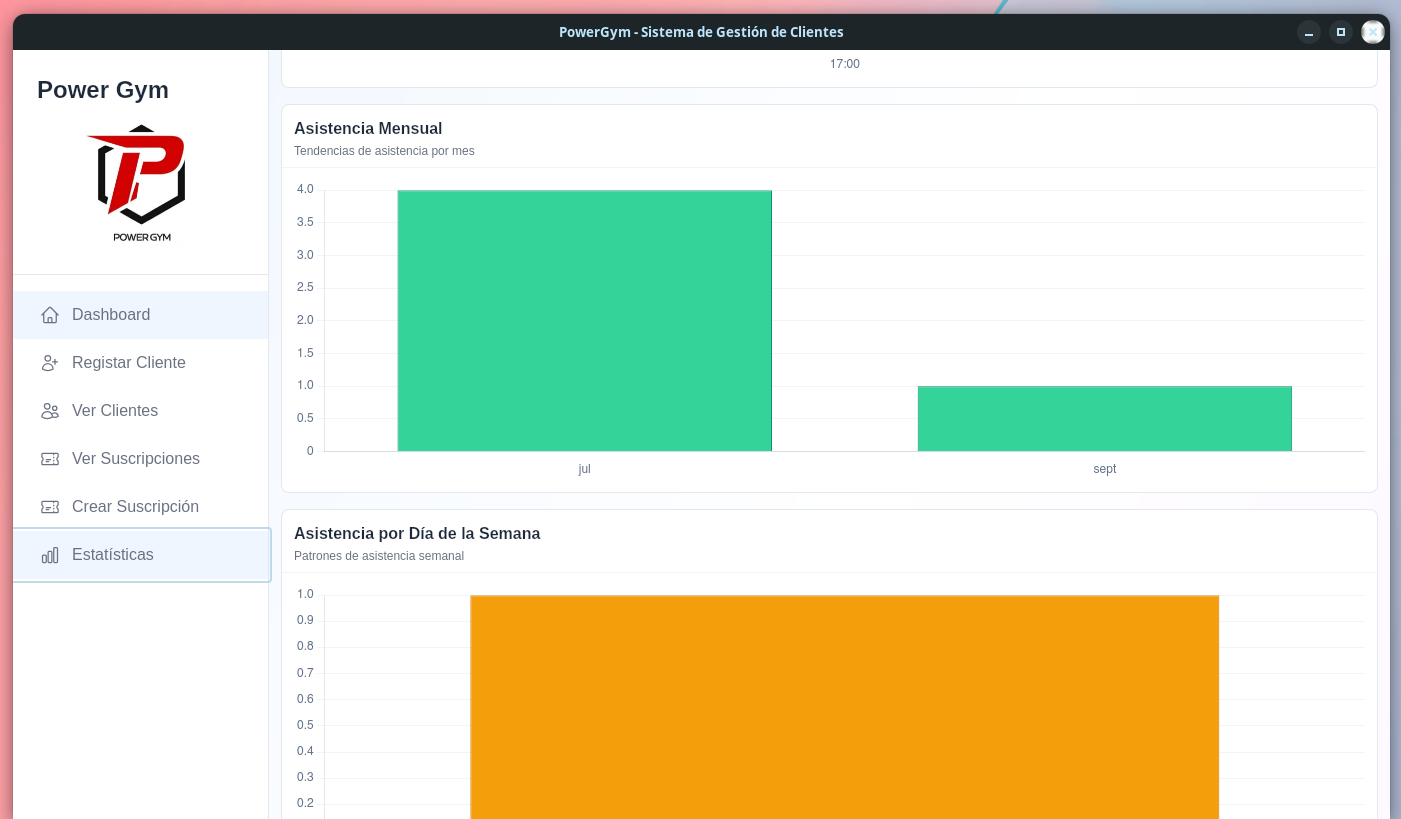The image size is (1401, 819).
Task: Click the Crear Suscripción ticket icon
Action: [50, 507]
